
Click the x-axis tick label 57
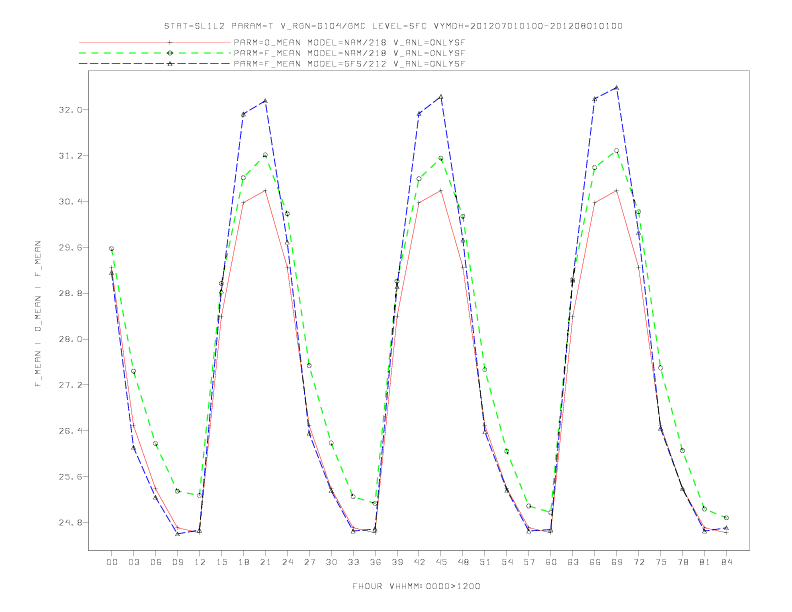coord(529,562)
